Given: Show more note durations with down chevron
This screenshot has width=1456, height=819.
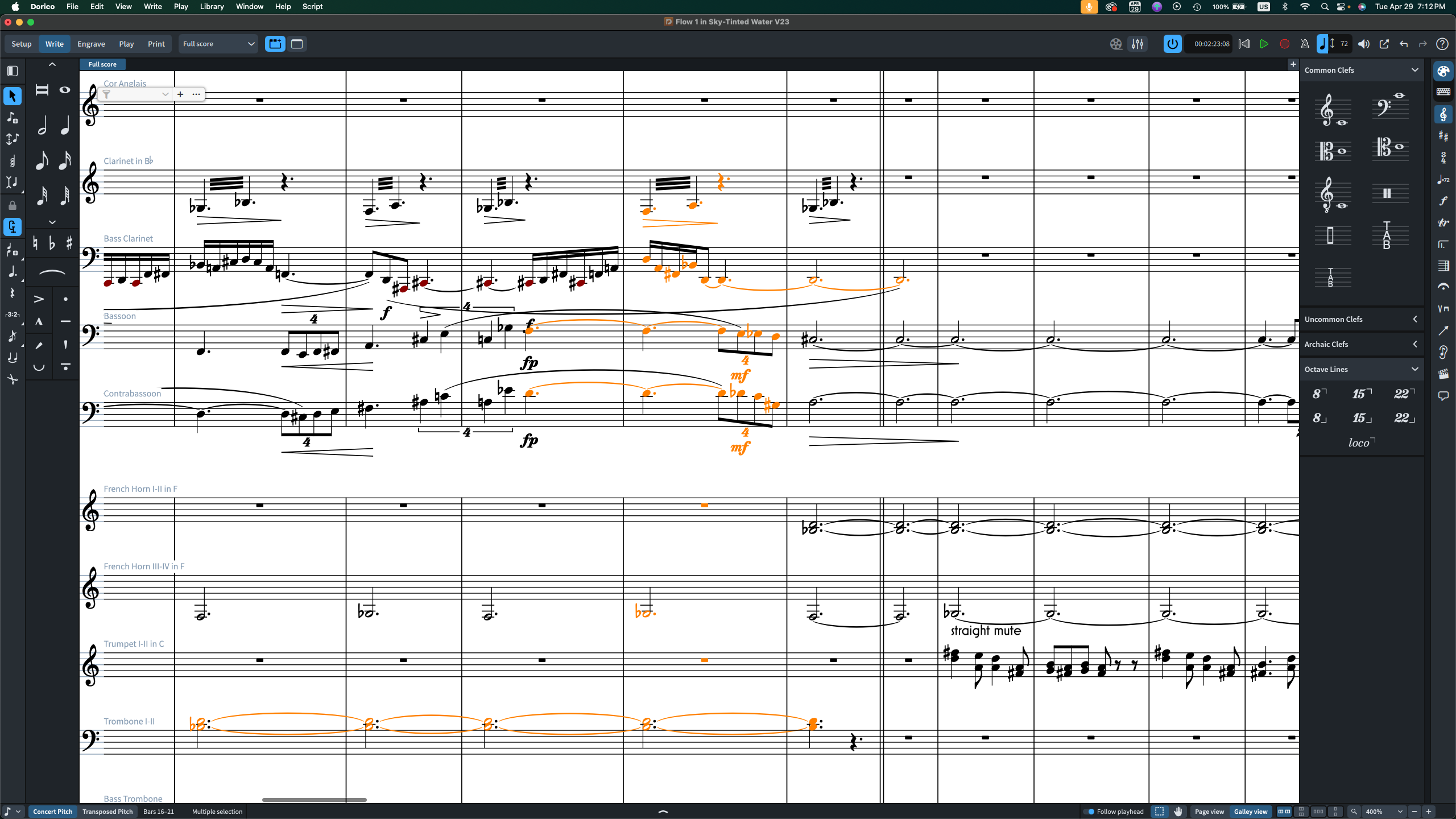Looking at the screenshot, I should coord(52,222).
